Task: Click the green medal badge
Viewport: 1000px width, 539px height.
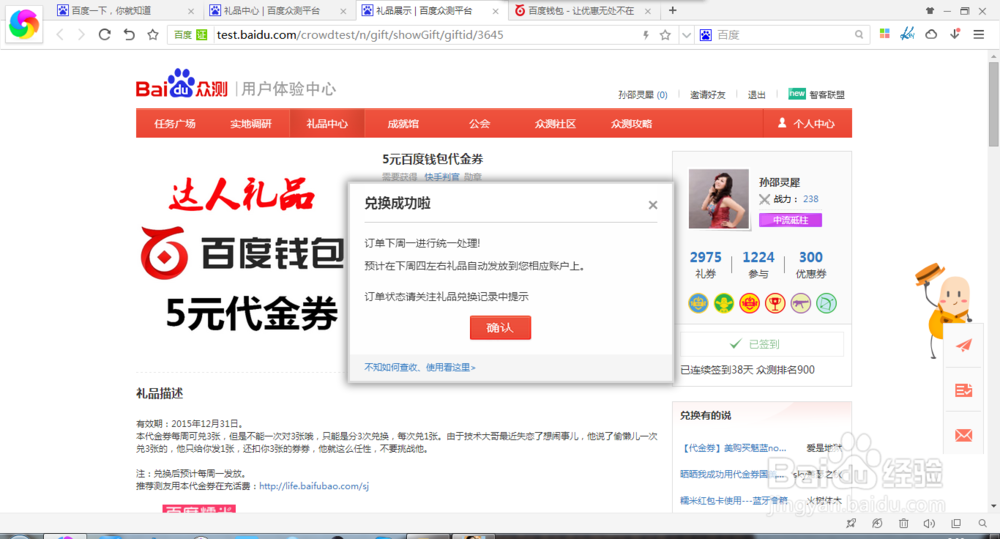Action: click(x=724, y=303)
